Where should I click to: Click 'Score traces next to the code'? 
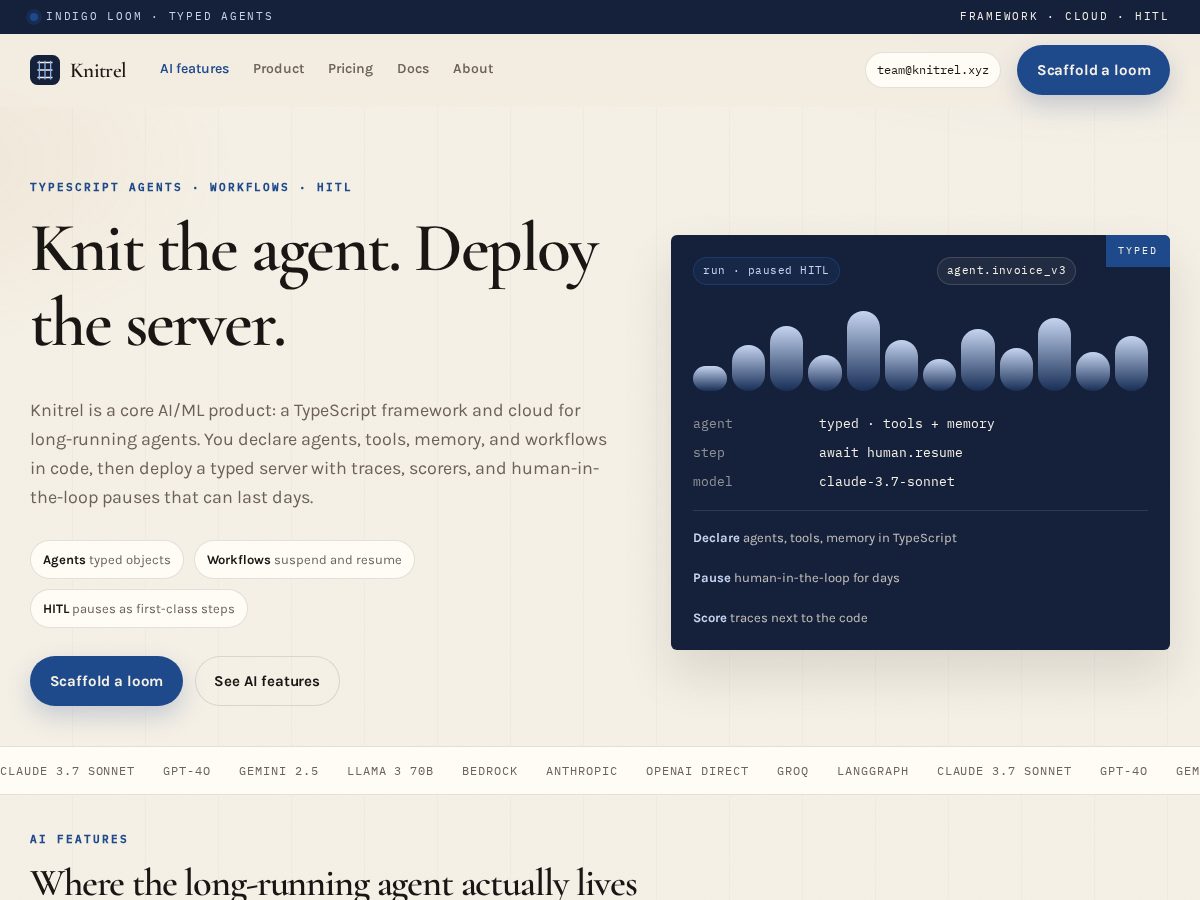[780, 618]
